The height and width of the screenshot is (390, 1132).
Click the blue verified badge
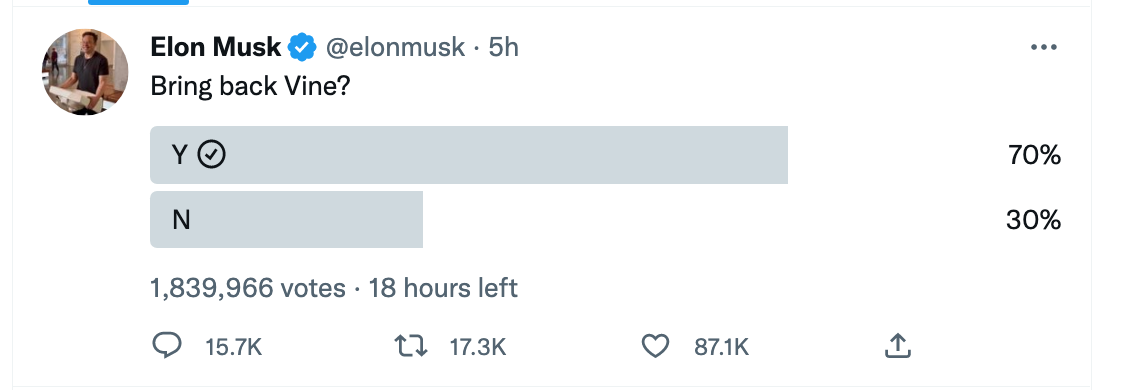pos(302,48)
